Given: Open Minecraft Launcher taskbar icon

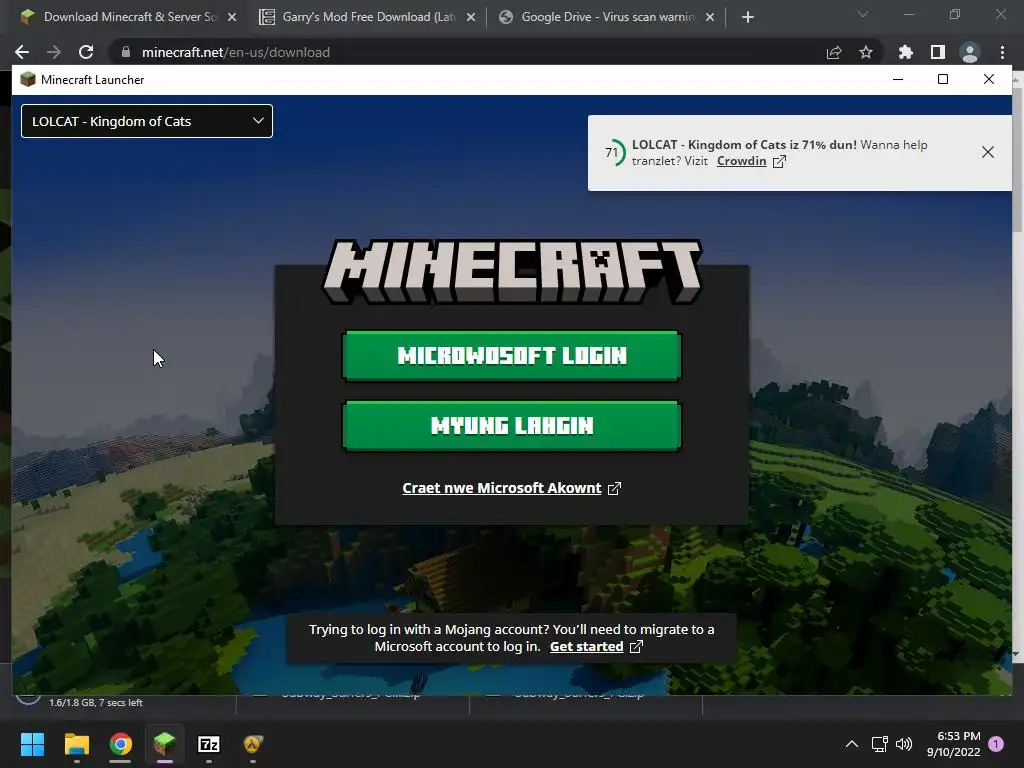Looking at the screenshot, I should point(165,744).
